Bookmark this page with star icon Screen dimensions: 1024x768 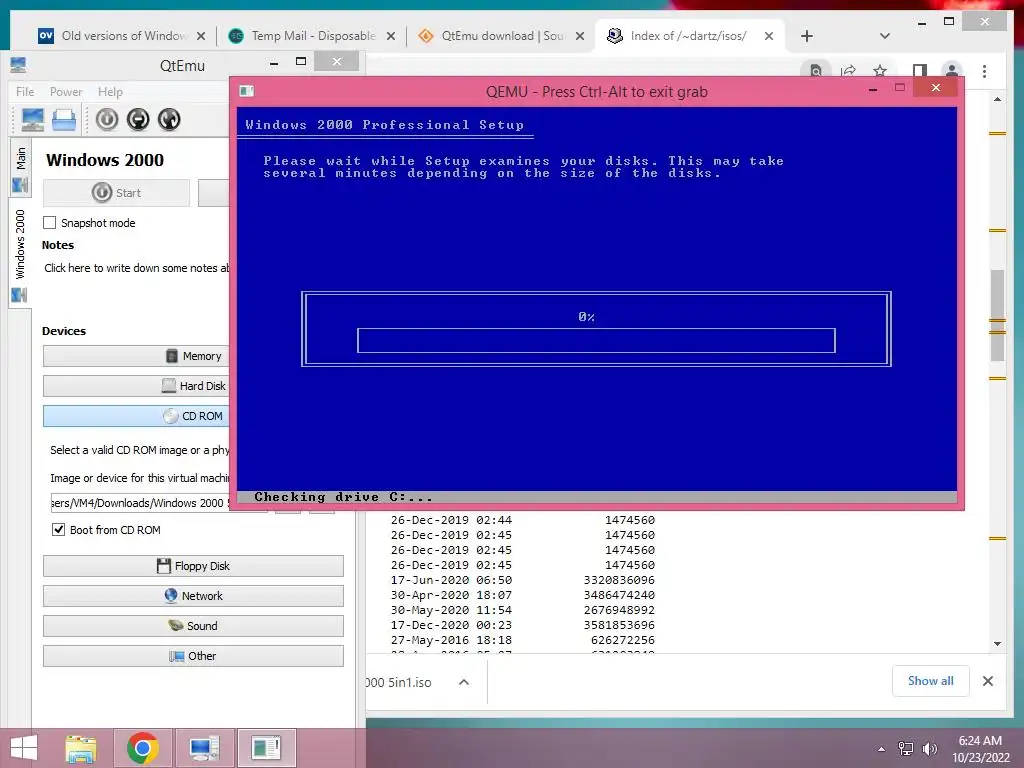(x=880, y=71)
